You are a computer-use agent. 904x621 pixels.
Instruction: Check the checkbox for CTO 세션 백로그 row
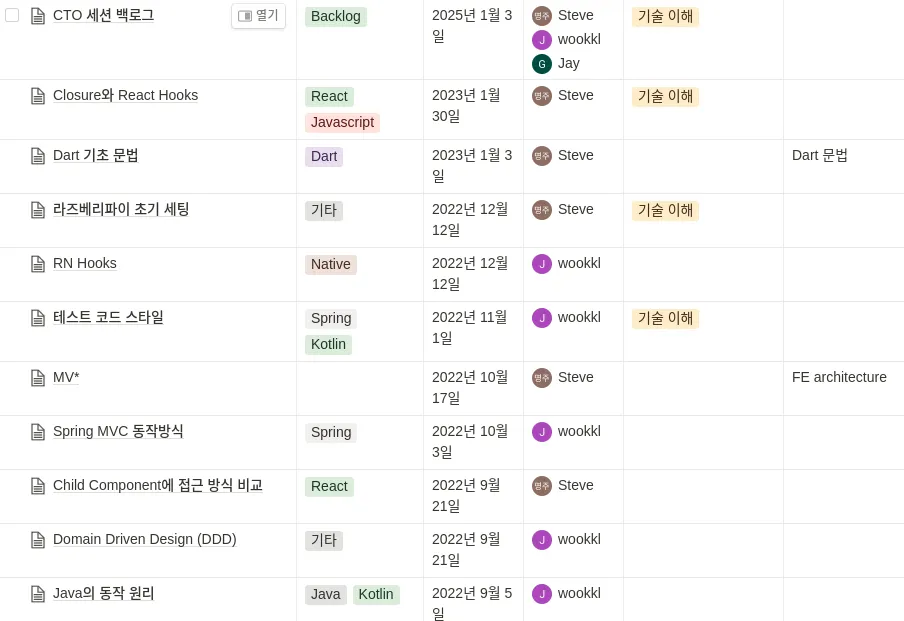[12, 15]
